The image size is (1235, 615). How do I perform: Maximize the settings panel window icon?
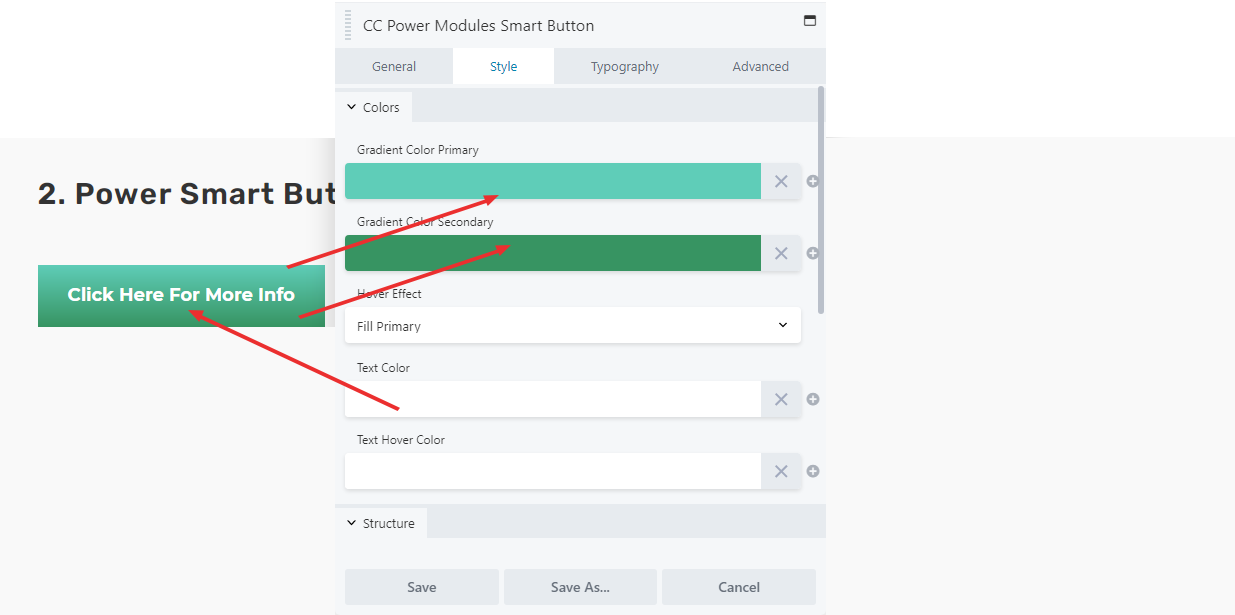(x=810, y=20)
